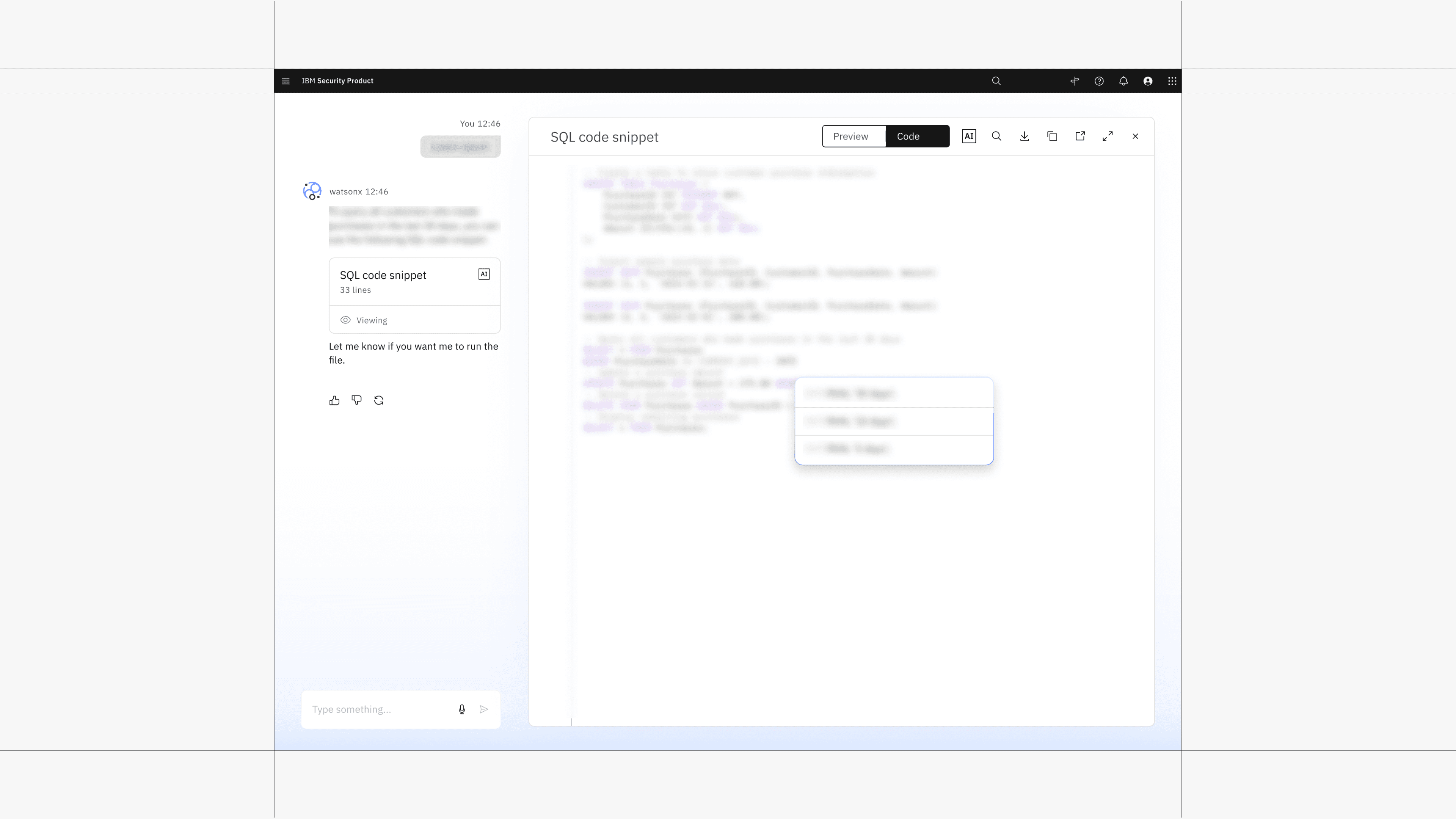Select the first suggestion in the popup list
The image size is (1456, 819).
point(893,394)
